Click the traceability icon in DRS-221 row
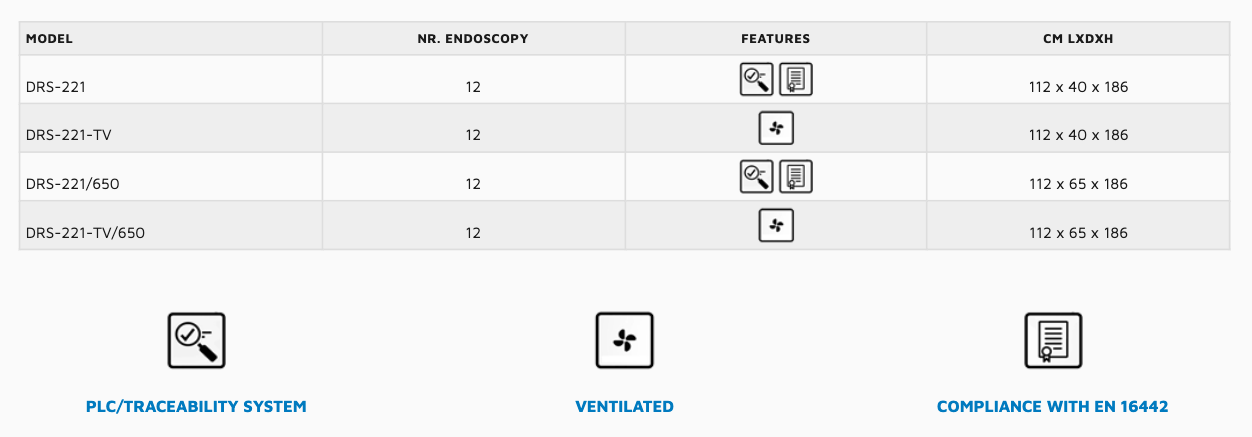 click(756, 79)
